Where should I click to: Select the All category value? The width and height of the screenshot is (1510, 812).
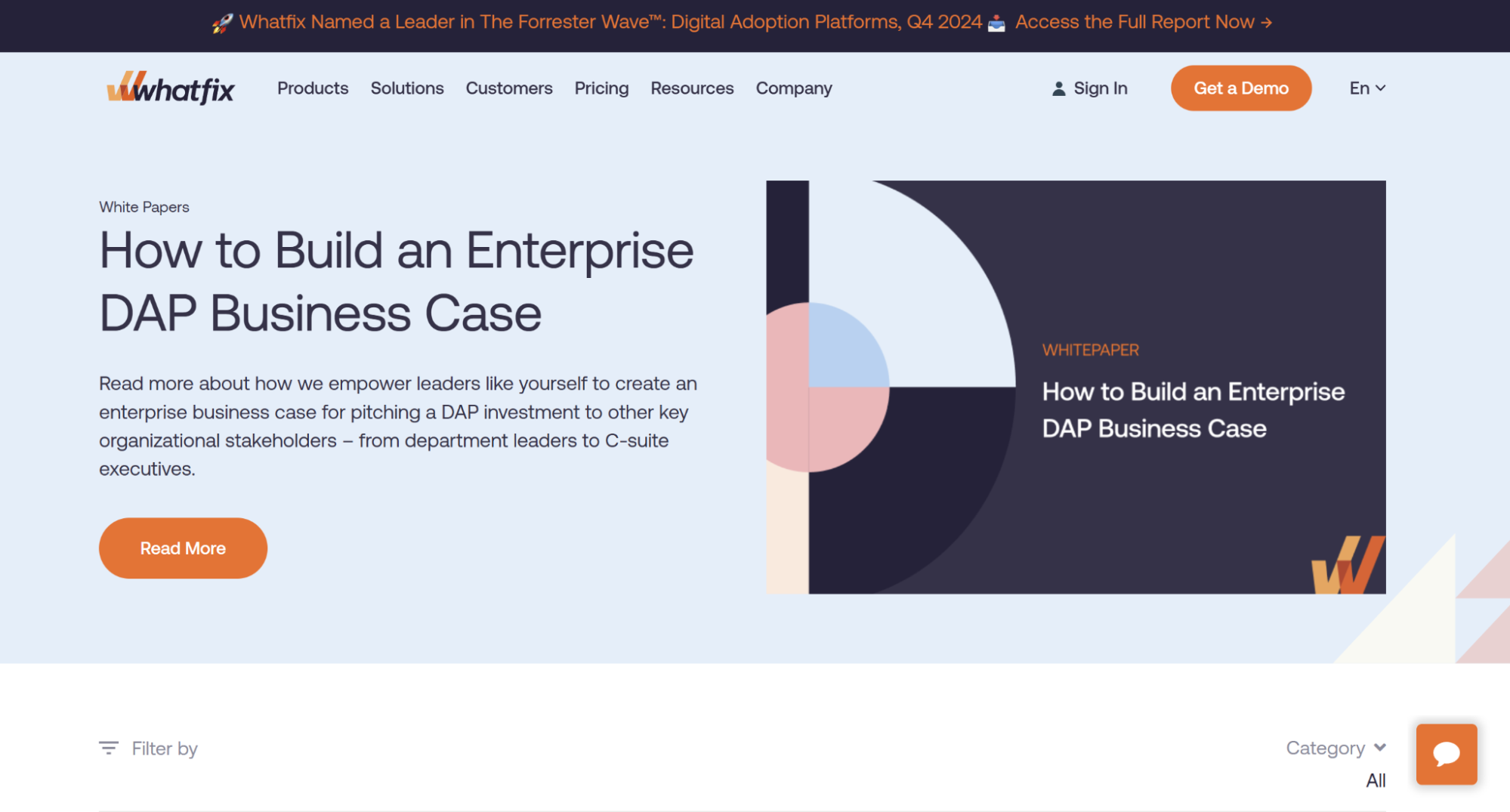pyautogui.click(x=1375, y=780)
